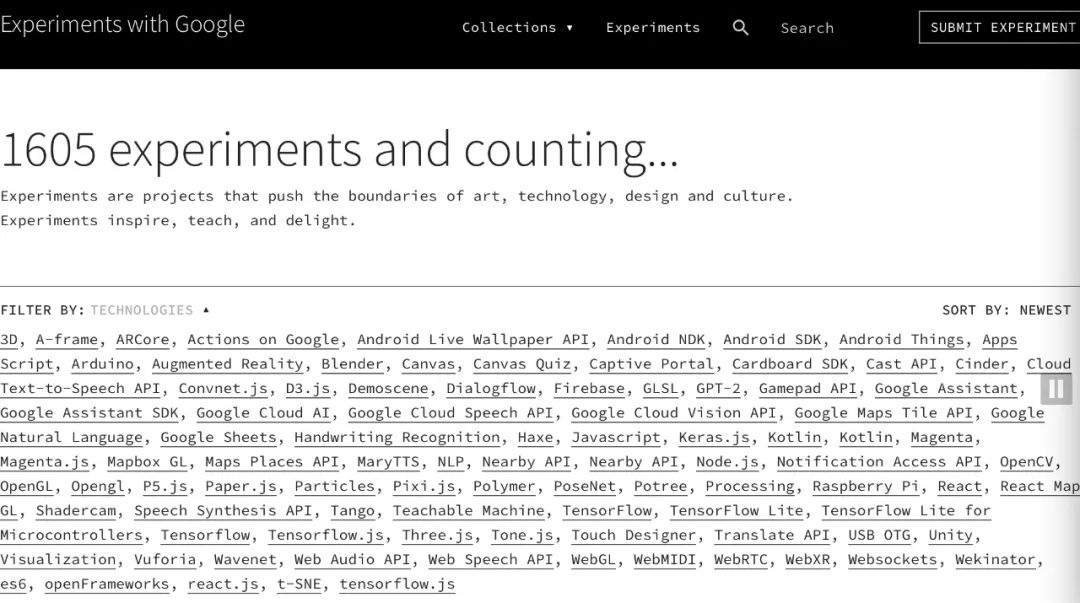The height and width of the screenshot is (603, 1080).
Task: Open the Experiments menu item
Action: click(x=653, y=28)
